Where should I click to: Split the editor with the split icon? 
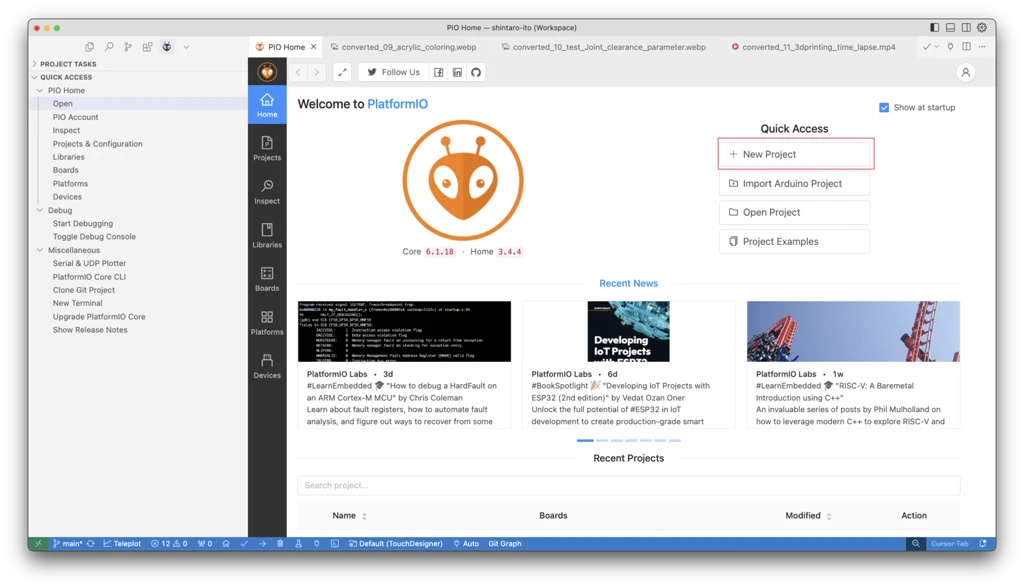967,47
